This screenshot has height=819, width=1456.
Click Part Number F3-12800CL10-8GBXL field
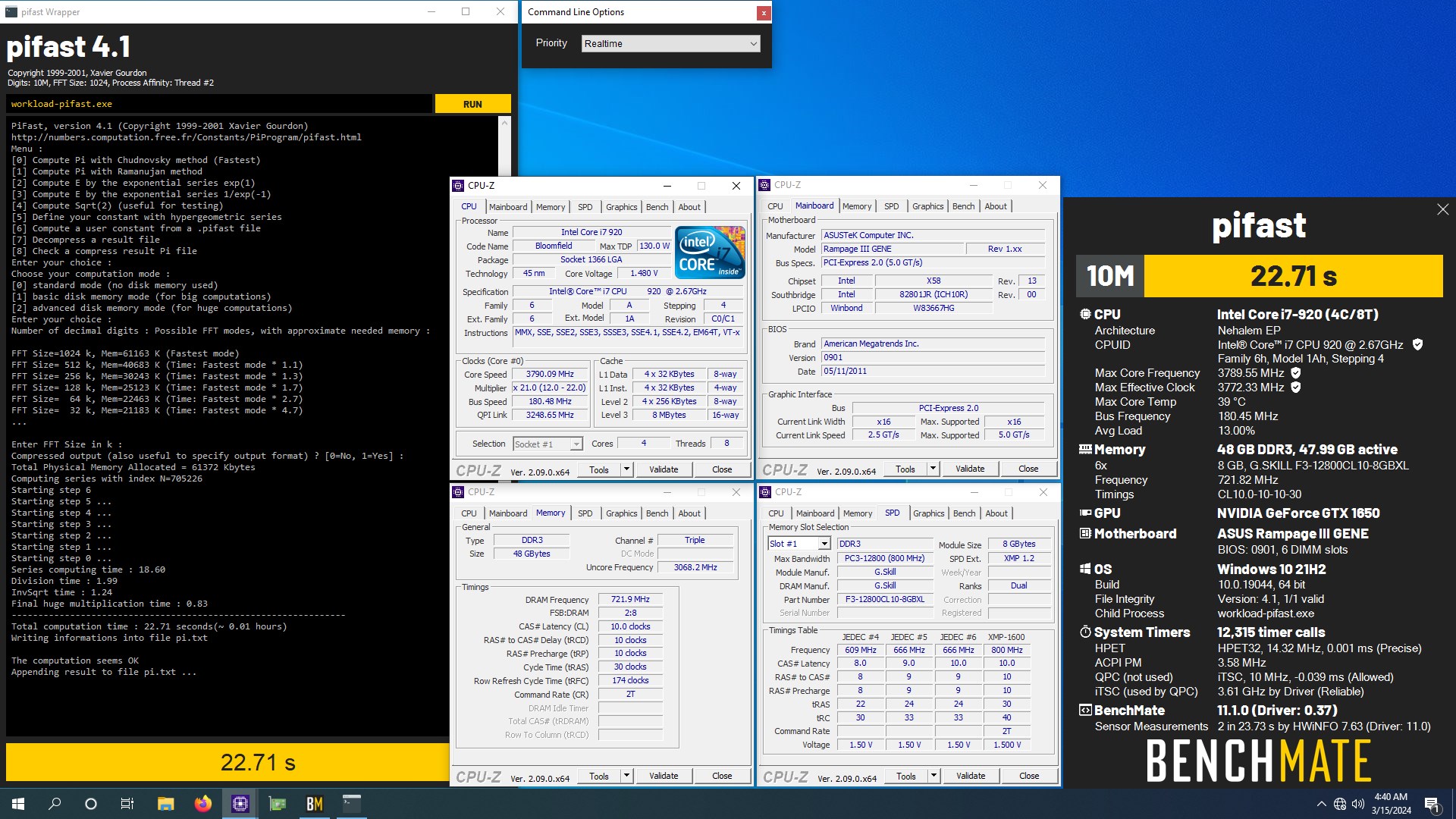coord(884,599)
